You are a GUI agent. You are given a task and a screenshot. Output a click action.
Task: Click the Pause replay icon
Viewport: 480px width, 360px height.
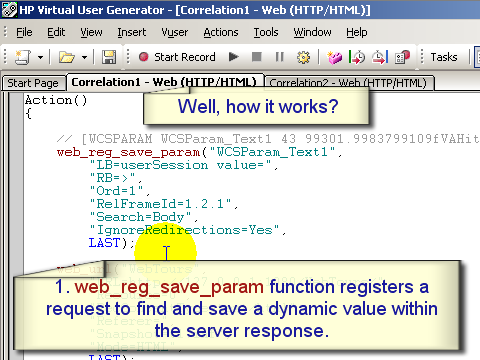coord(279,57)
